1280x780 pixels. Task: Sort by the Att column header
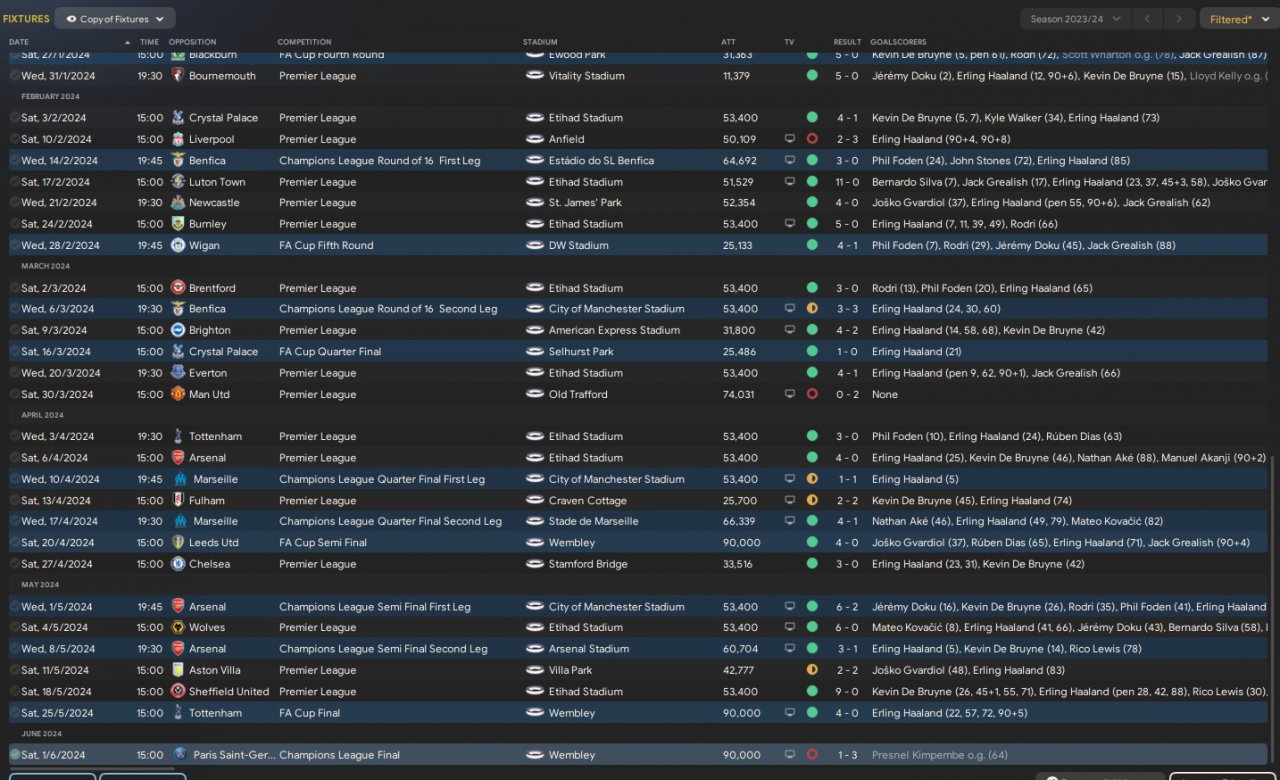tap(728, 42)
